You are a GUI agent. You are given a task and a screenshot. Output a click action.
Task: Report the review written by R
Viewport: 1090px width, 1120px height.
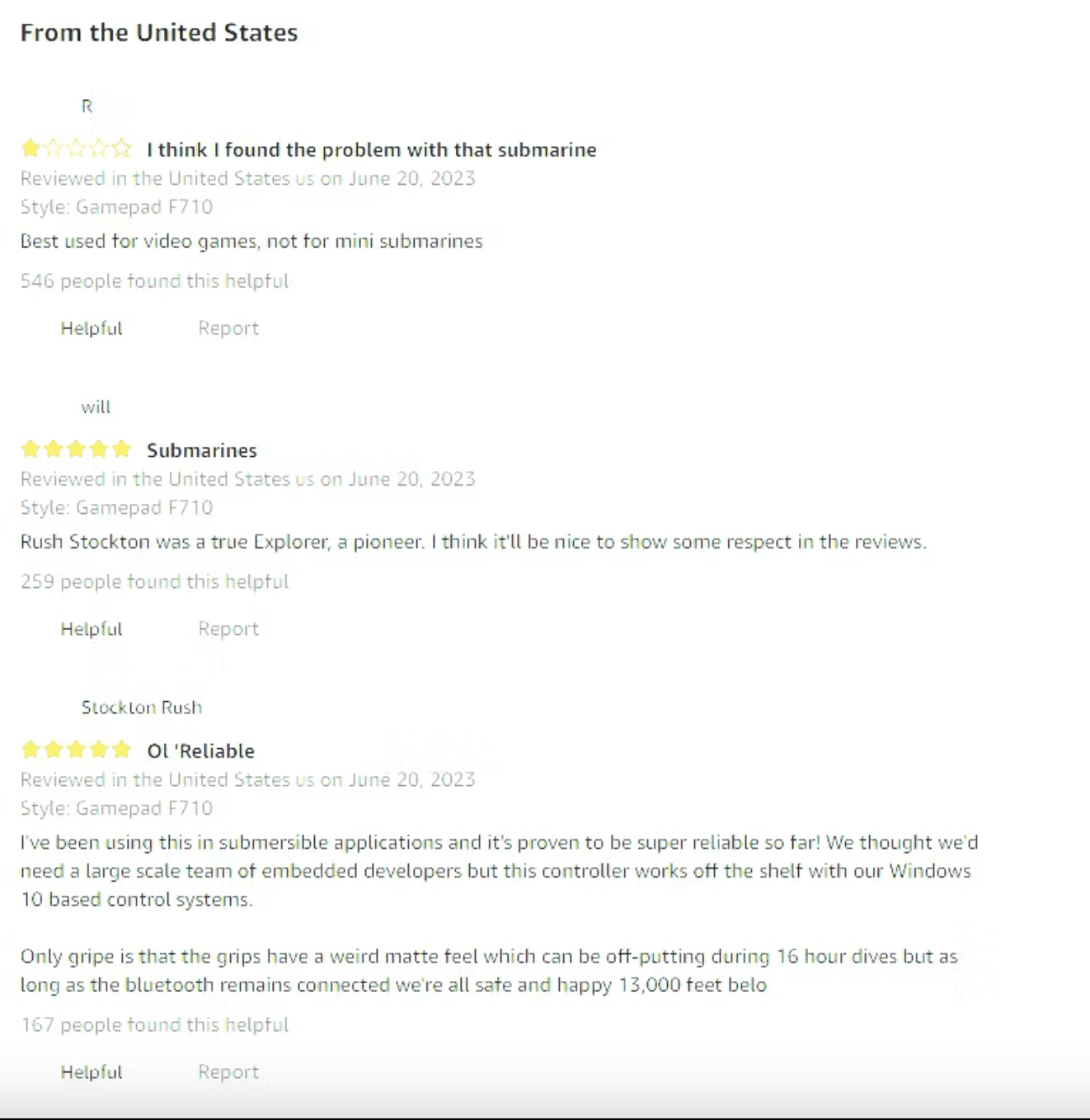[x=228, y=328]
